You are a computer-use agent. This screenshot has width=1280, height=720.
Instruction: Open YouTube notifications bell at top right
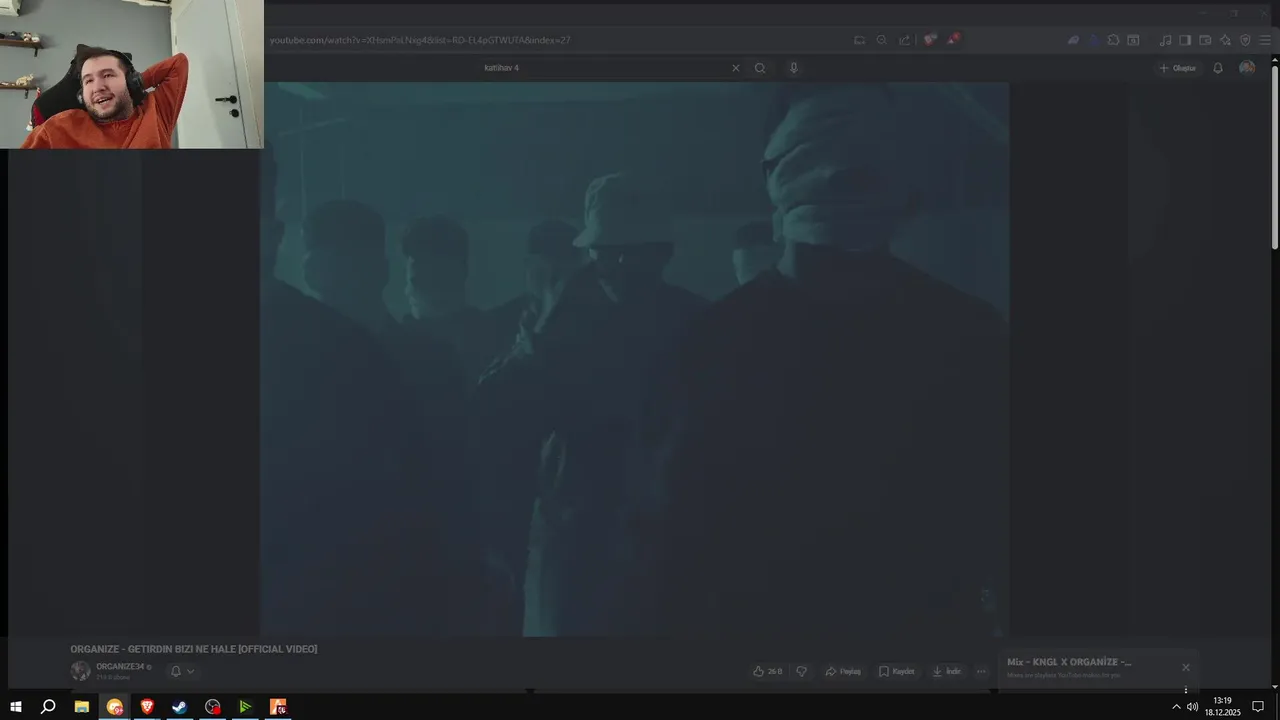click(x=1218, y=68)
